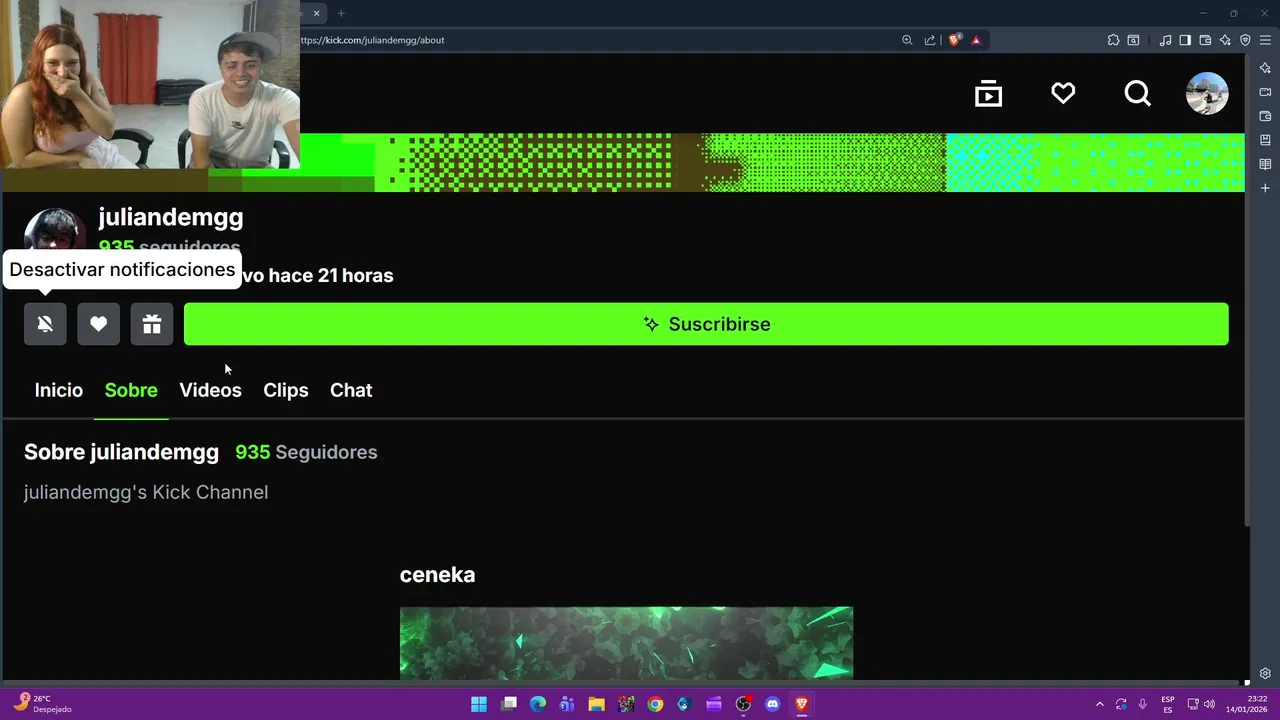Open Leo AI sparkle in right sidebar

click(1265, 68)
